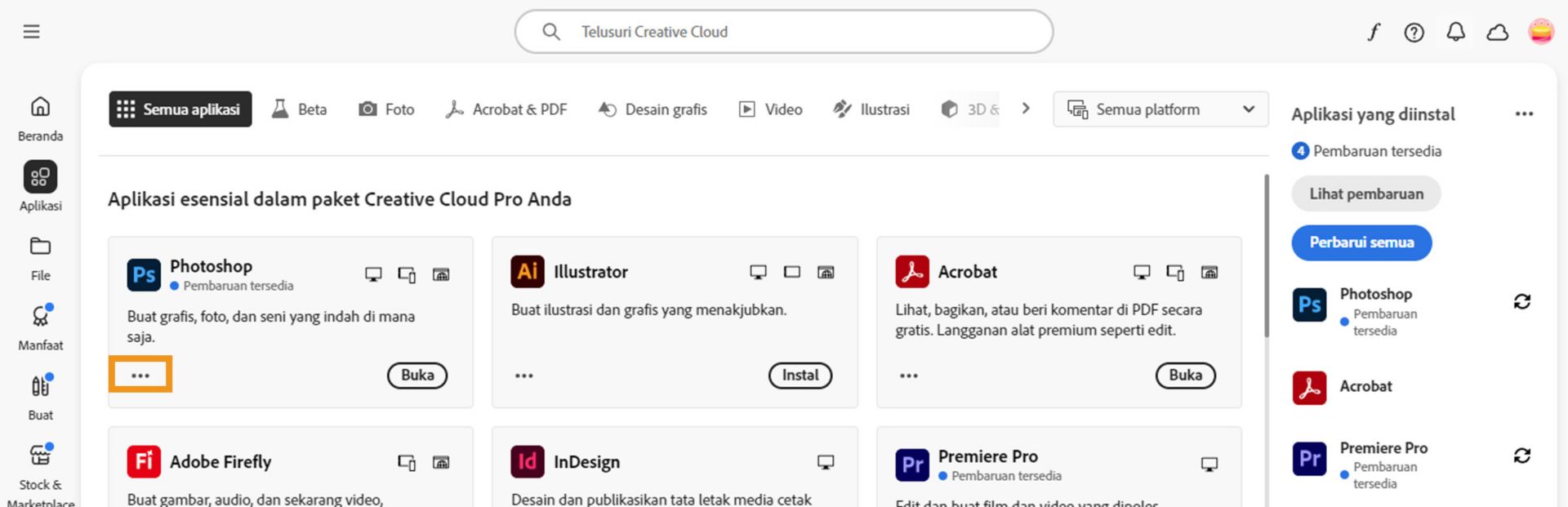Click 'Pembaruan tersedia' under Photoshop card title
Image resolution: width=1568 pixels, height=507 pixels.
pyautogui.click(x=238, y=286)
